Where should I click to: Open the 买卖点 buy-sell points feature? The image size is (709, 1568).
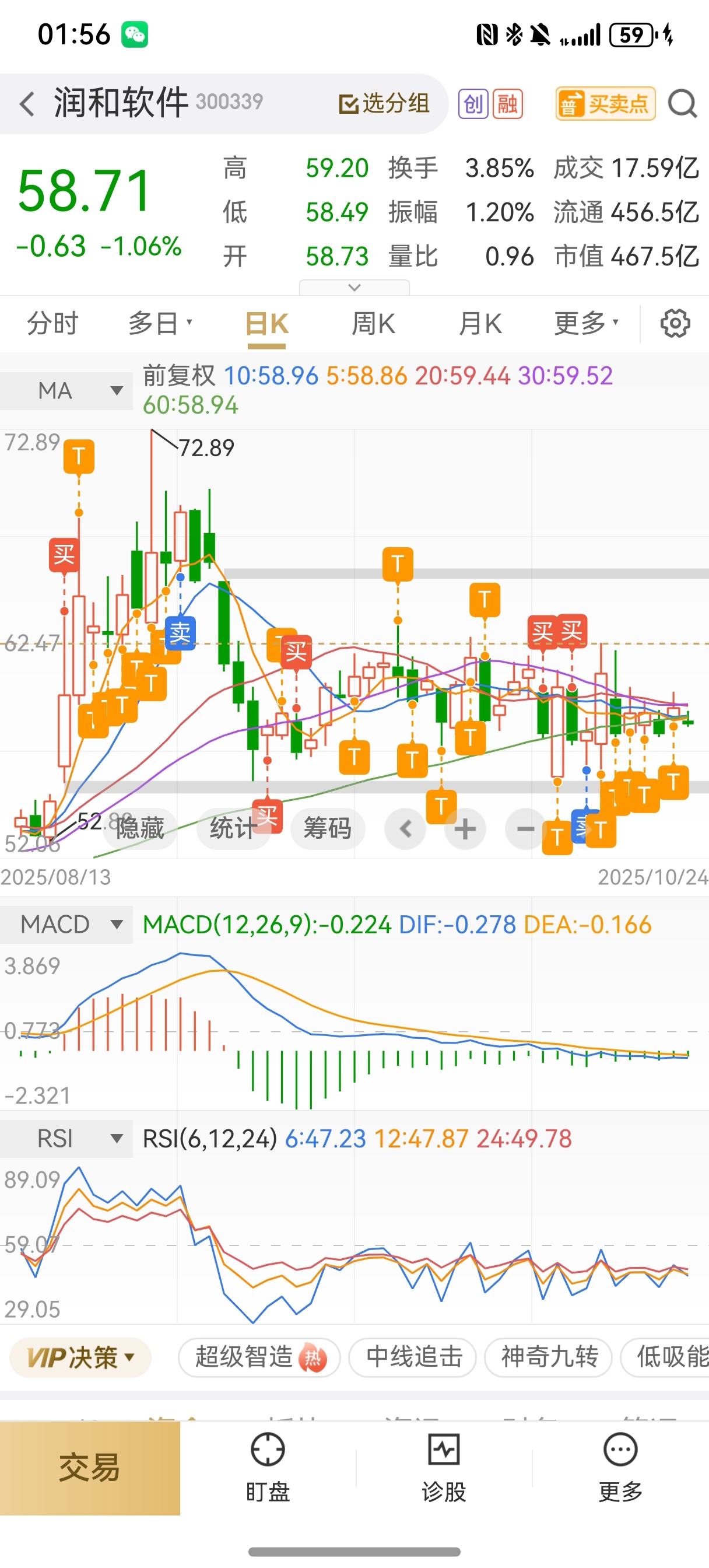[x=606, y=103]
